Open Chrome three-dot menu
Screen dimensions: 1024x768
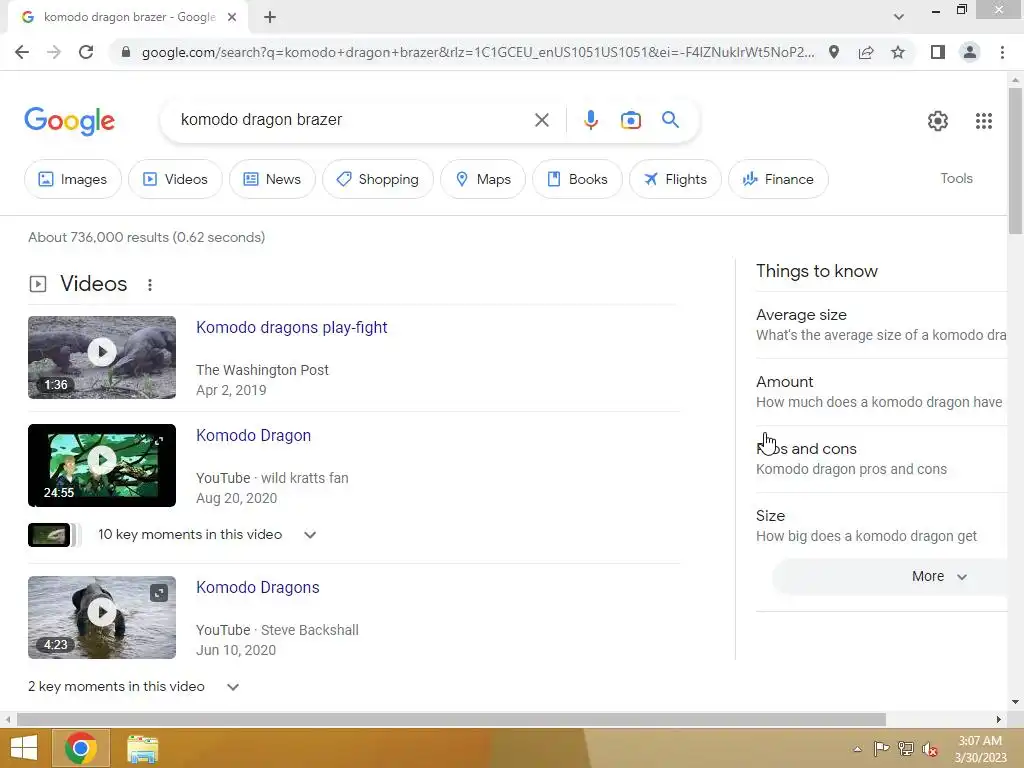(x=1002, y=52)
